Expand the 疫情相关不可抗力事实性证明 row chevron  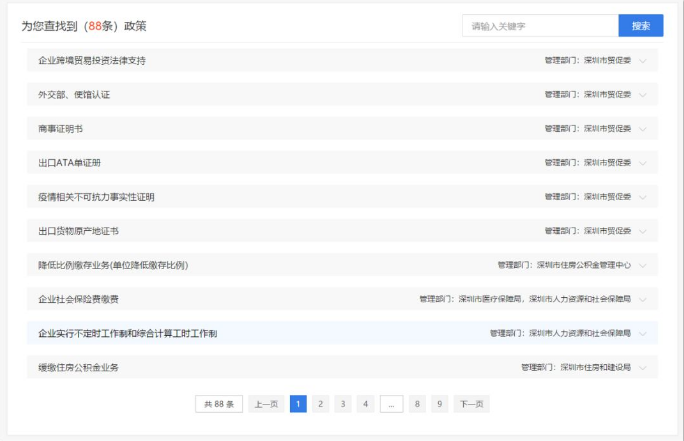[643, 197]
